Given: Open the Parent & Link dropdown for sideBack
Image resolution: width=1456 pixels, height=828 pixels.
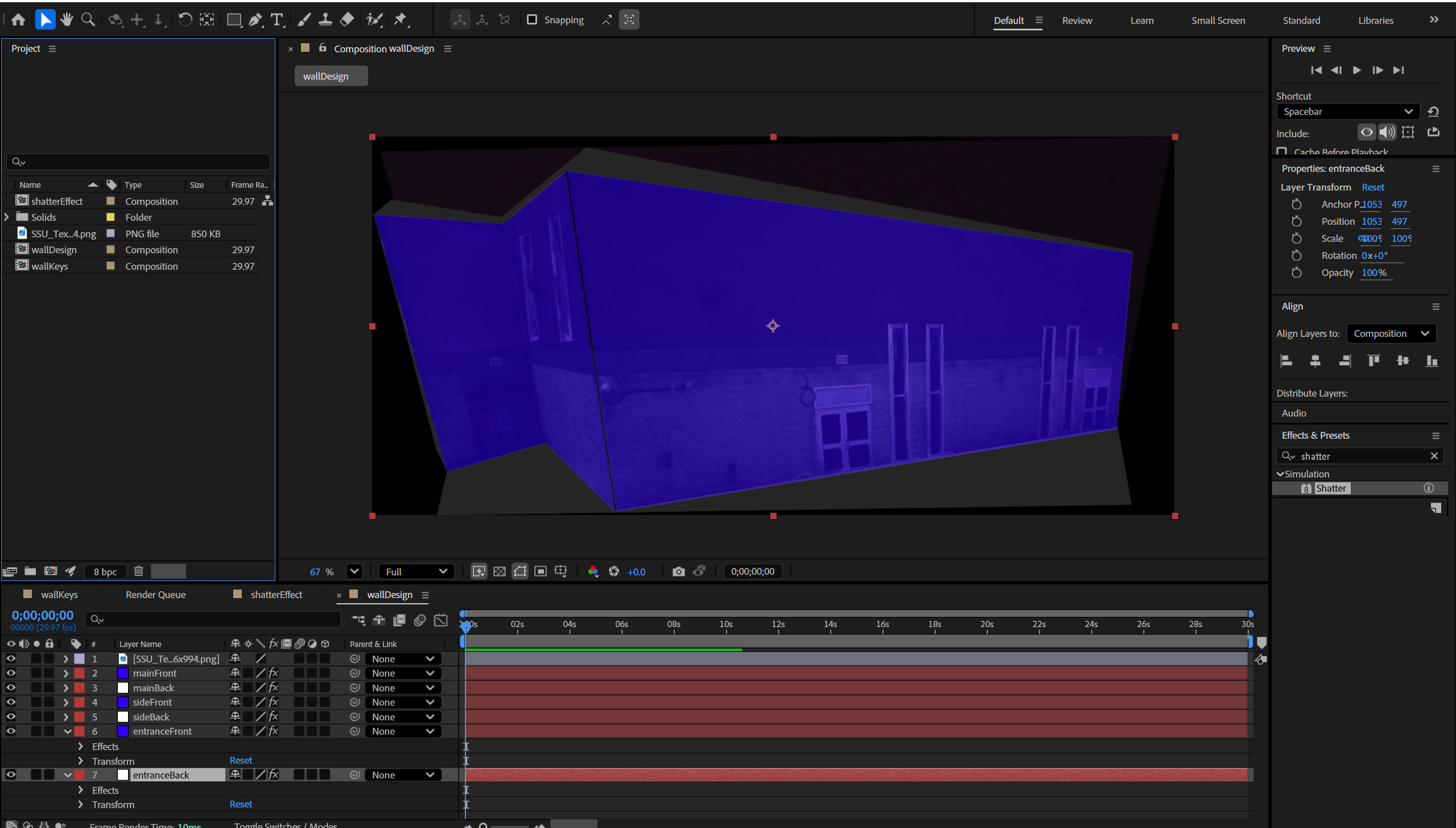Looking at the screenshot, I should click(403, 716).
